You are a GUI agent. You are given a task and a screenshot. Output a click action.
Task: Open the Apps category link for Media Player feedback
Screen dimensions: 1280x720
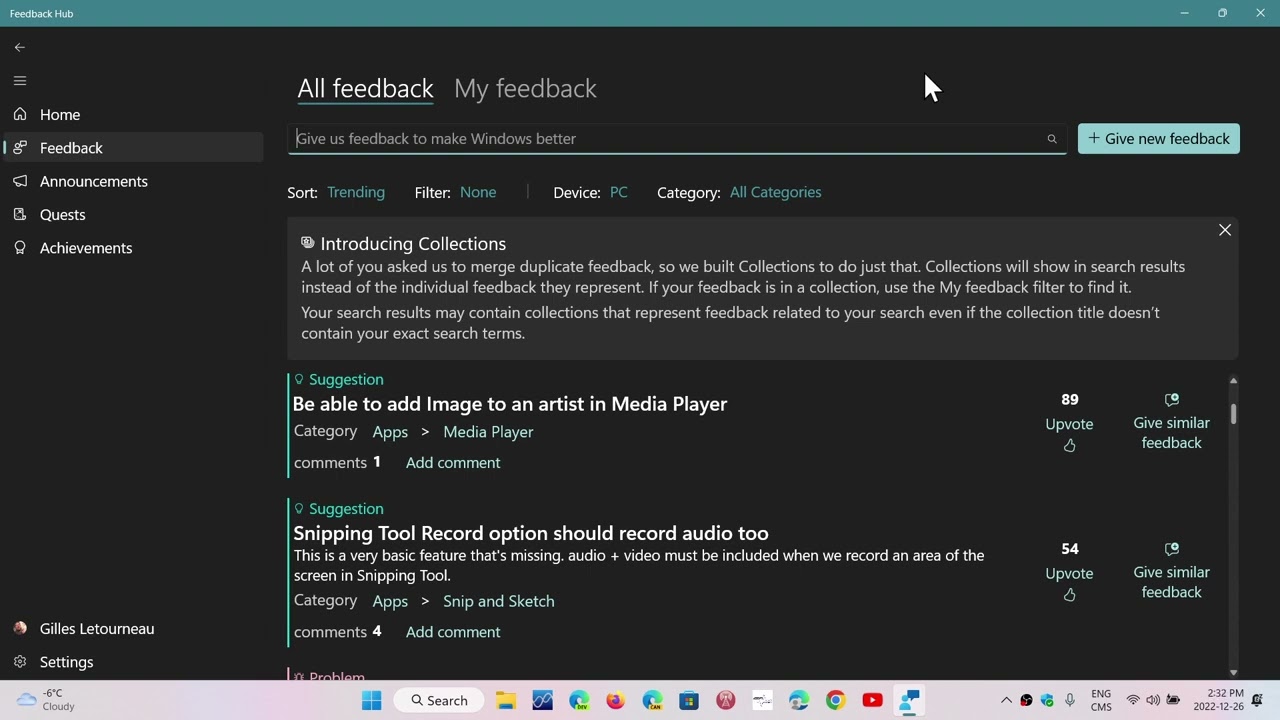tap(390, 432)
